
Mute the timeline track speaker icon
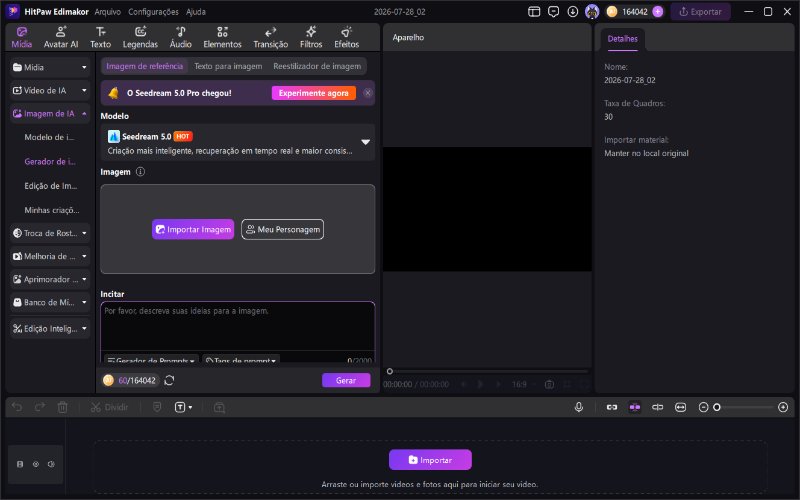(51, 464)
